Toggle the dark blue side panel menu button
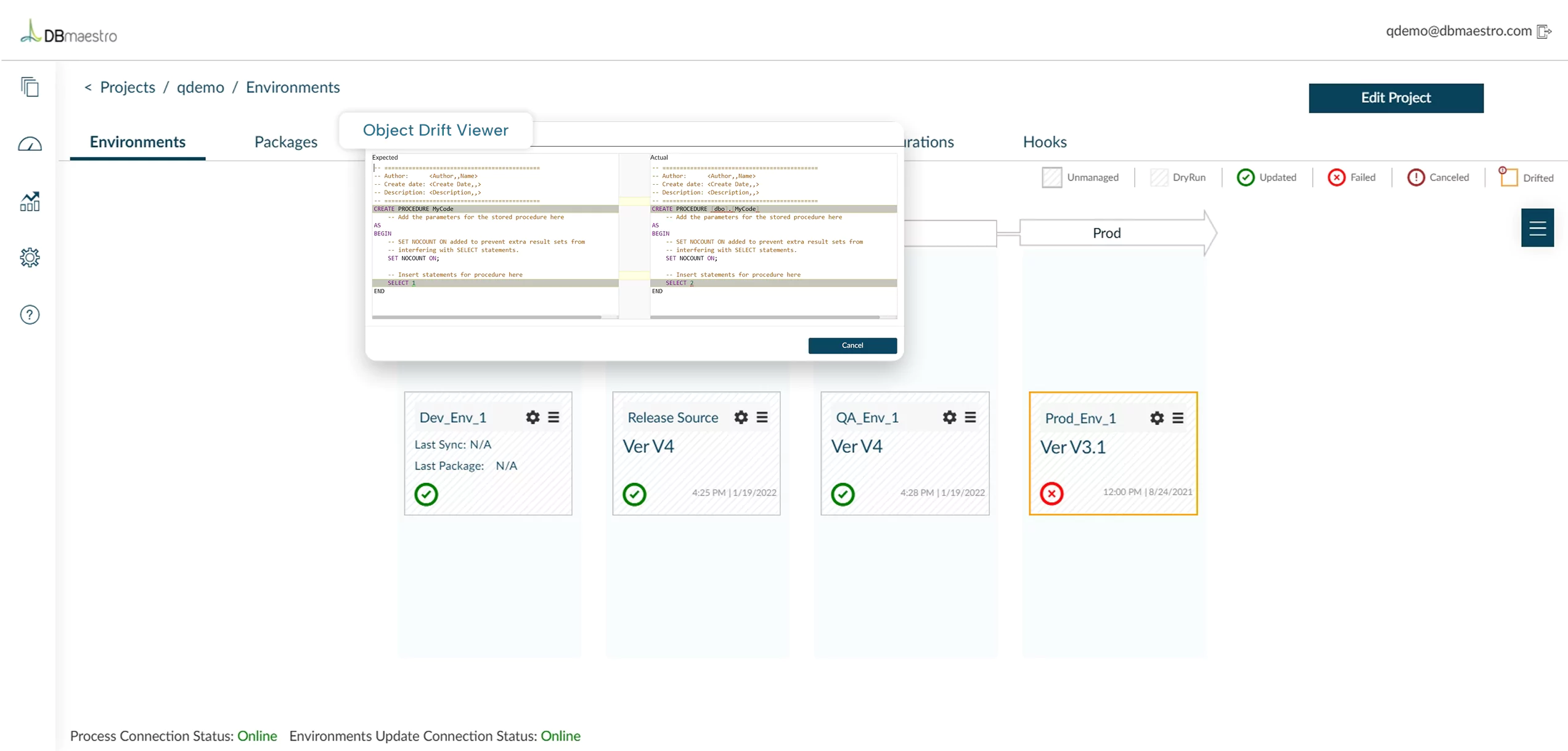The height and width of the screenshot is (751, 1568). point(1537,228)
